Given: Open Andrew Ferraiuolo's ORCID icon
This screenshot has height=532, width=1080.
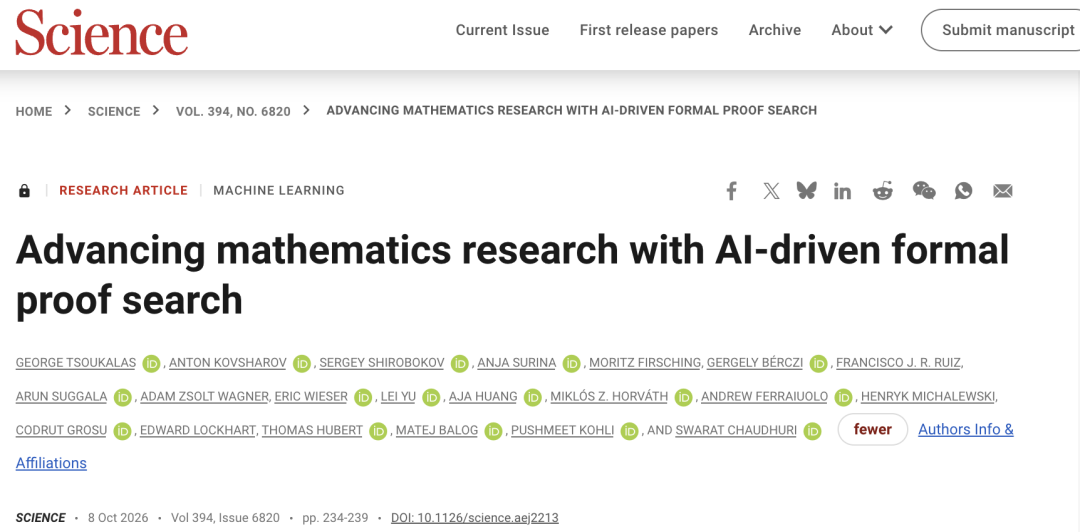Looking at the screenshot, I should [x=843, y=397].
